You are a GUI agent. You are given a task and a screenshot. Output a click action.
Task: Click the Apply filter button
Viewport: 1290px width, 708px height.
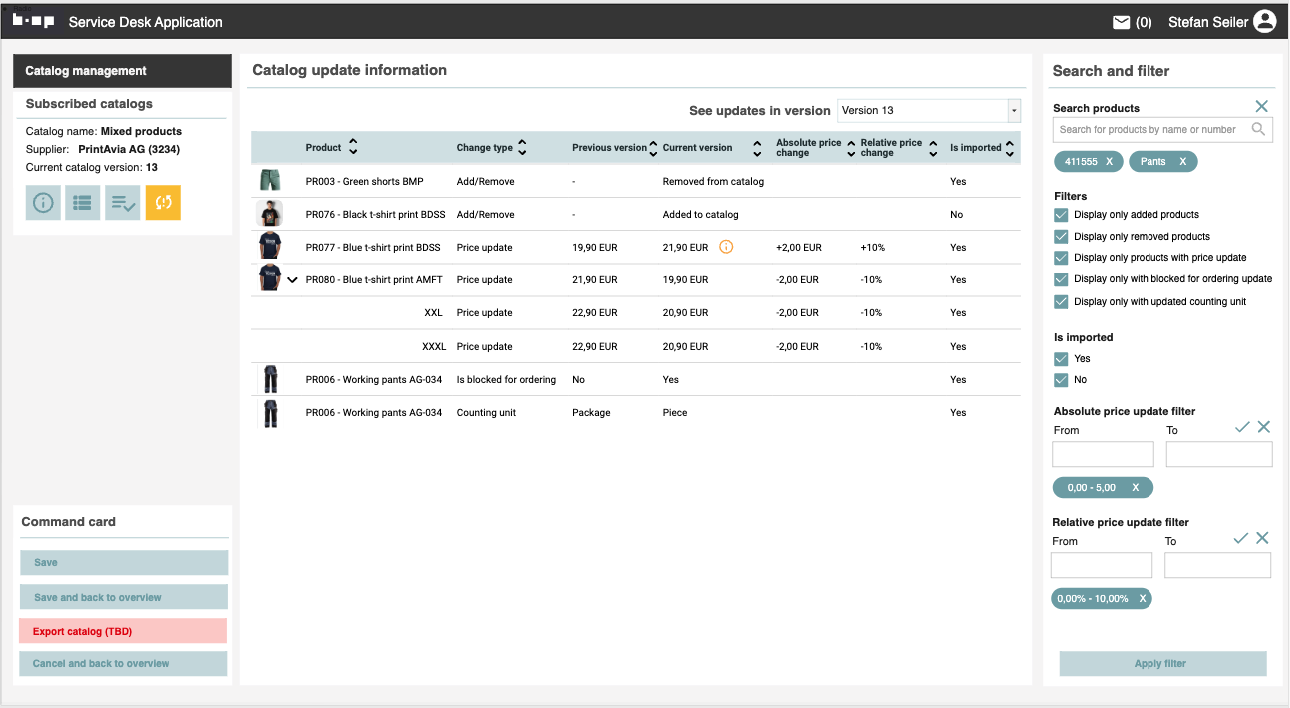tap(1163, 663)
